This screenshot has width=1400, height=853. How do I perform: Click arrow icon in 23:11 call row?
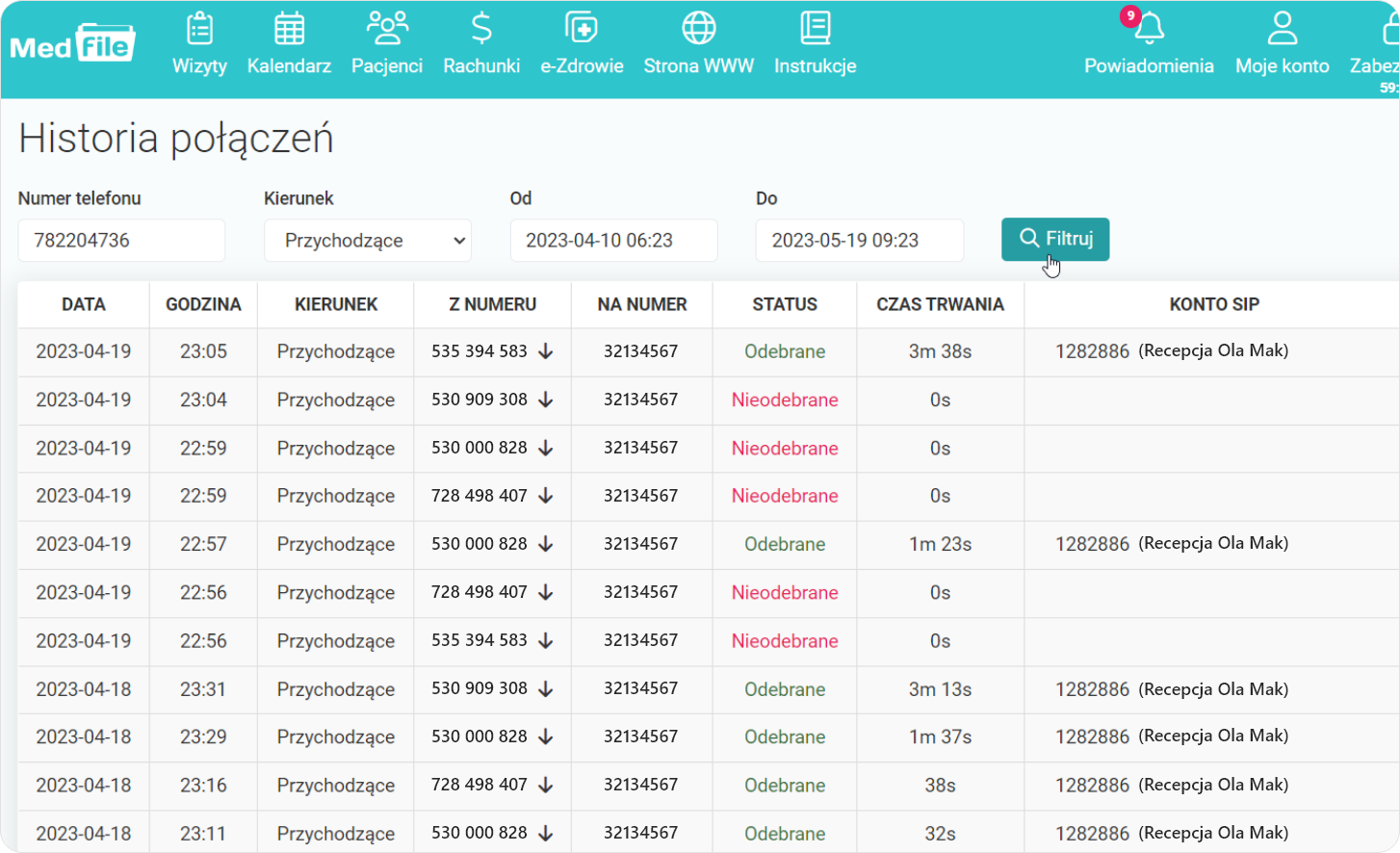(x=546, y=833)
